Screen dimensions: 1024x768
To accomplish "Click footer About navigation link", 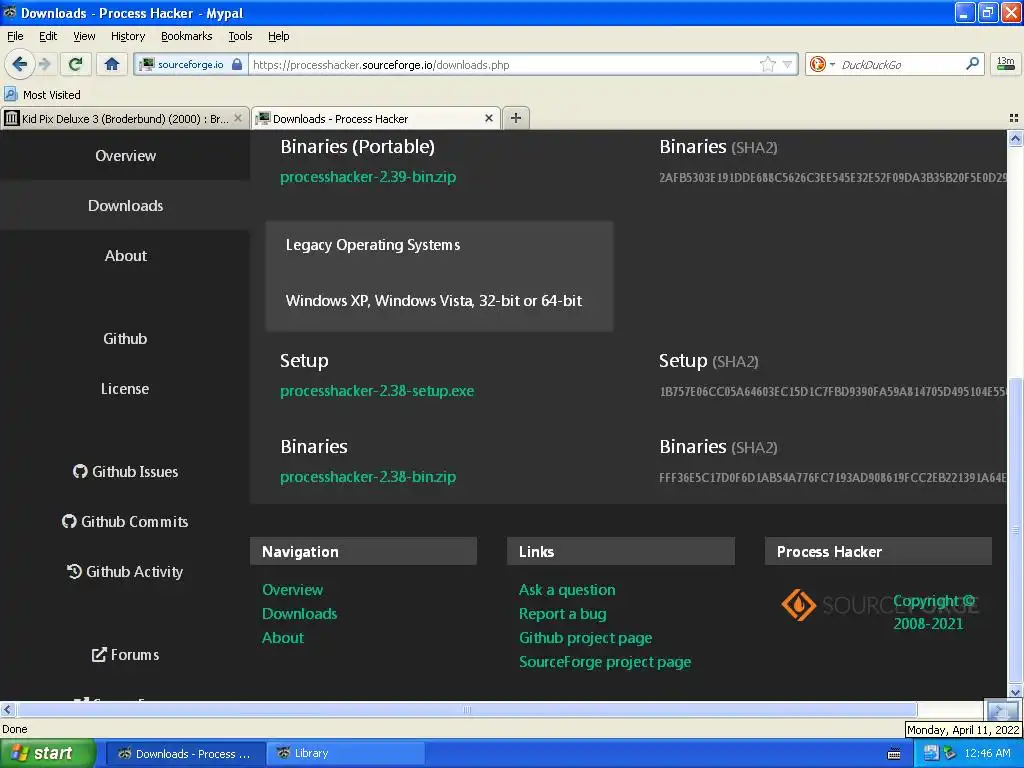I will 283,638.
